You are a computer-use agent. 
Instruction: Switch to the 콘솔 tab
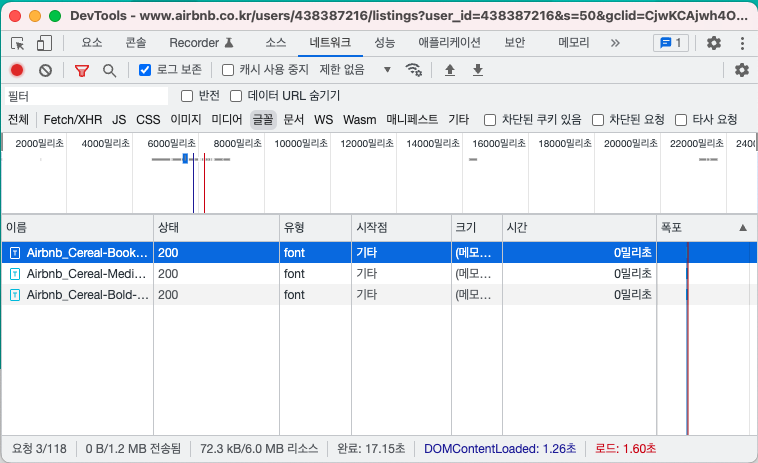[136, 43]
